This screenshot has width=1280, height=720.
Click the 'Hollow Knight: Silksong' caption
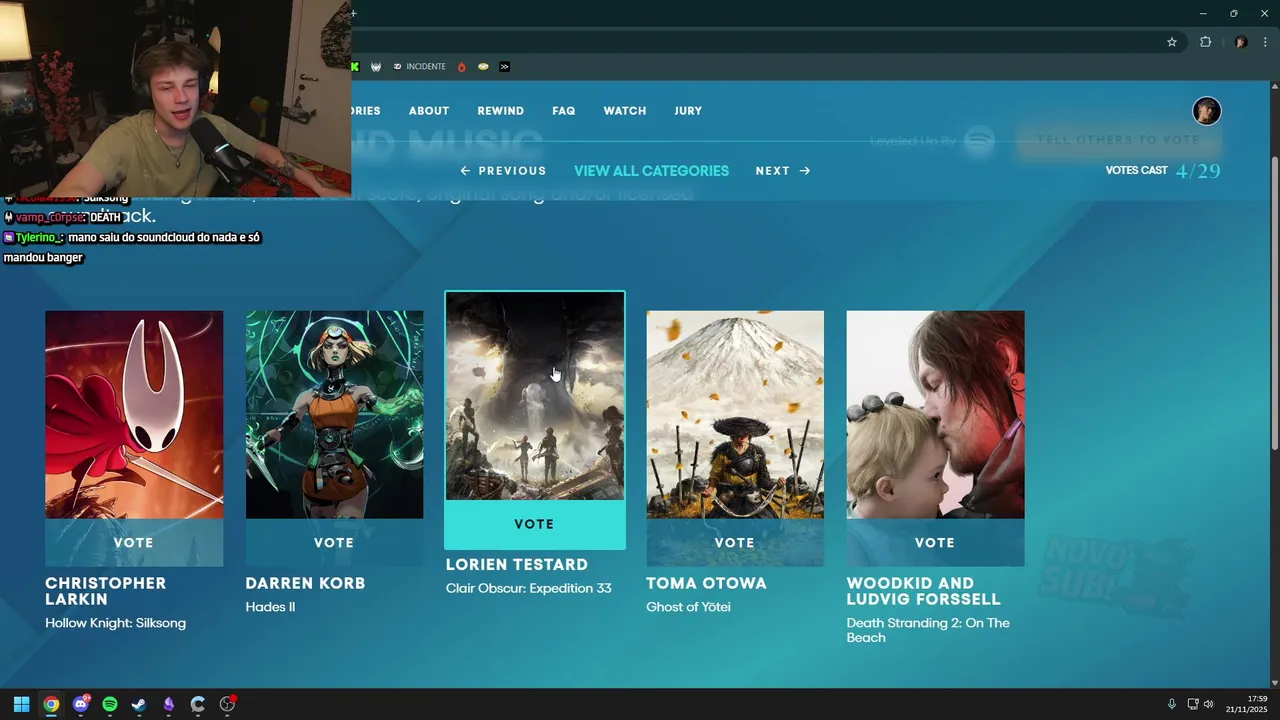click(115, 623)
